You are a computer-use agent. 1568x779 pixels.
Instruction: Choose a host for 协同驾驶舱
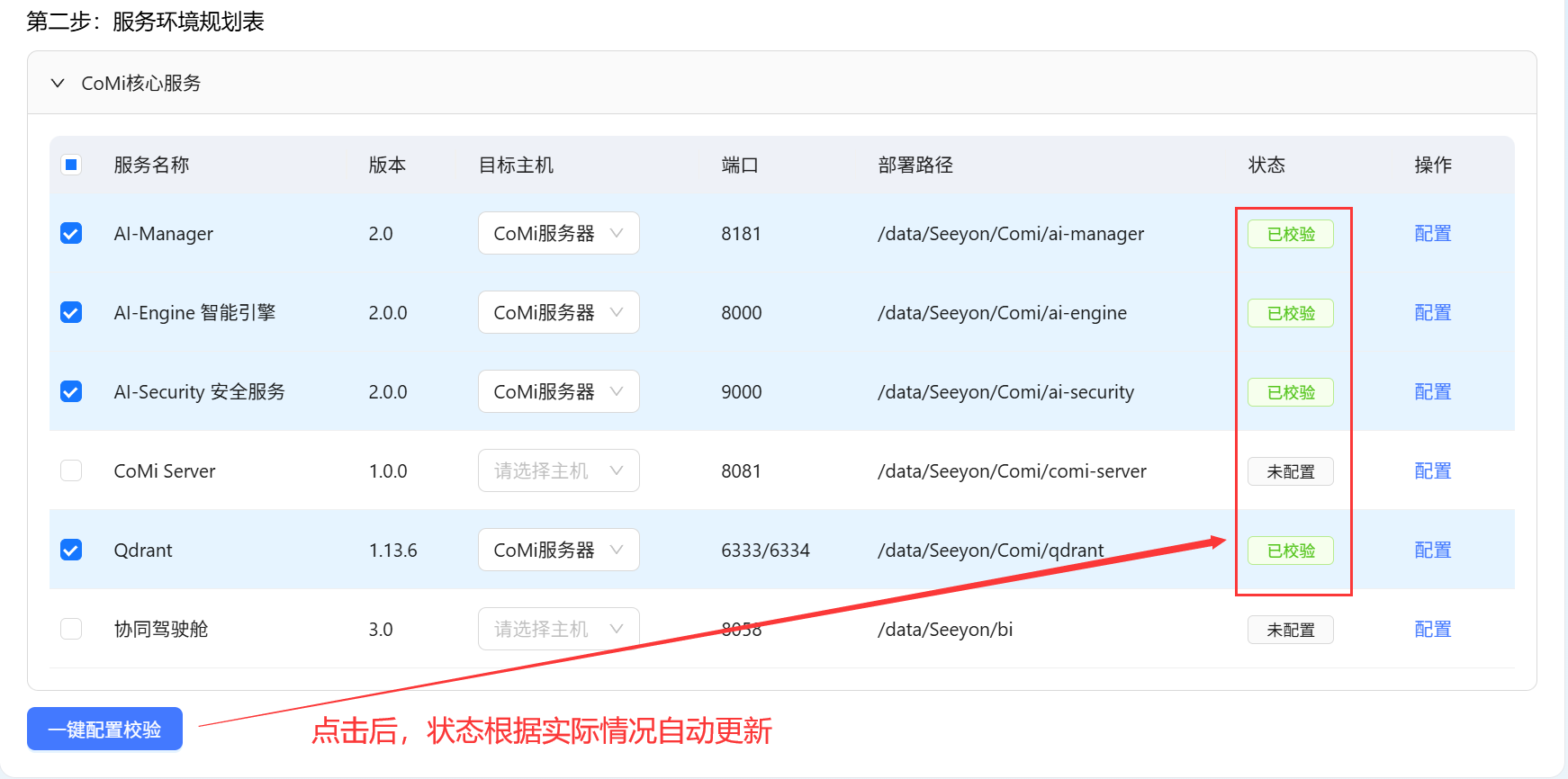point(559,629)
